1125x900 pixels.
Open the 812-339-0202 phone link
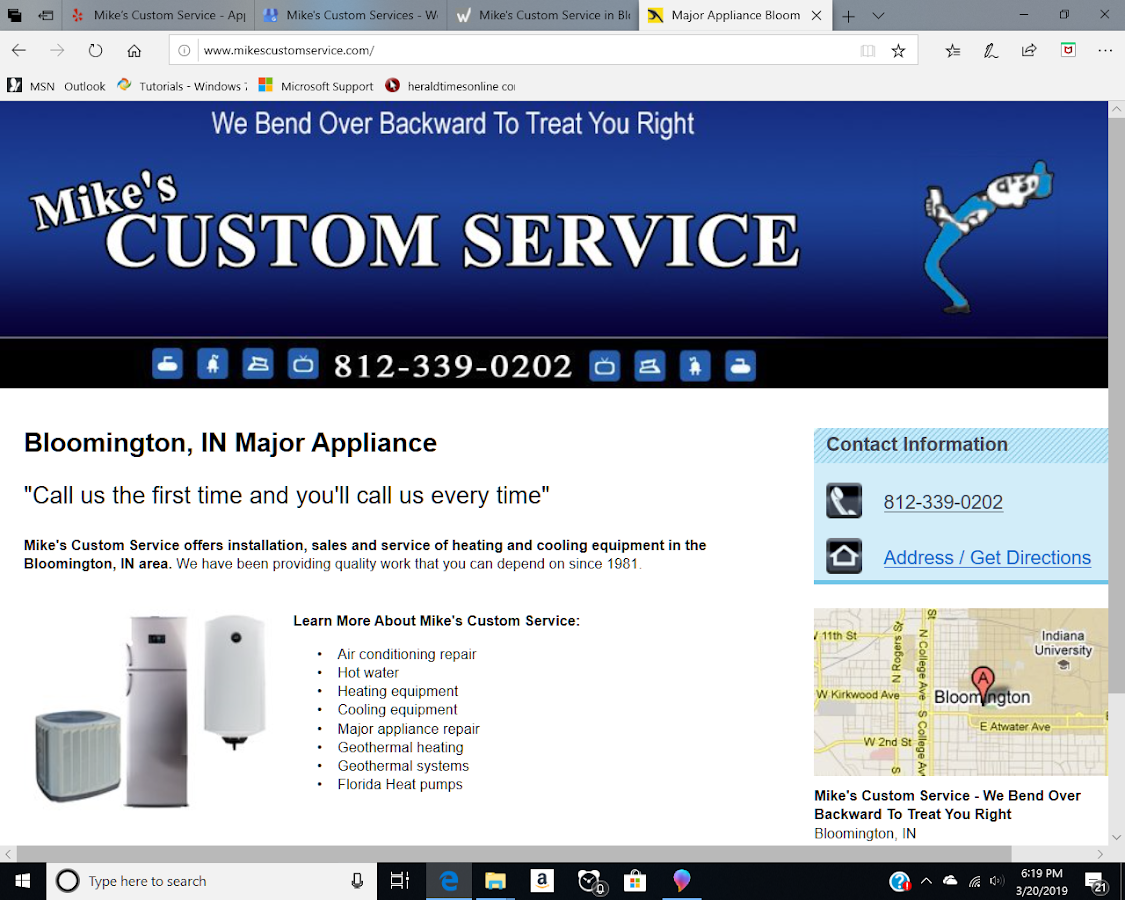point(942,502)
